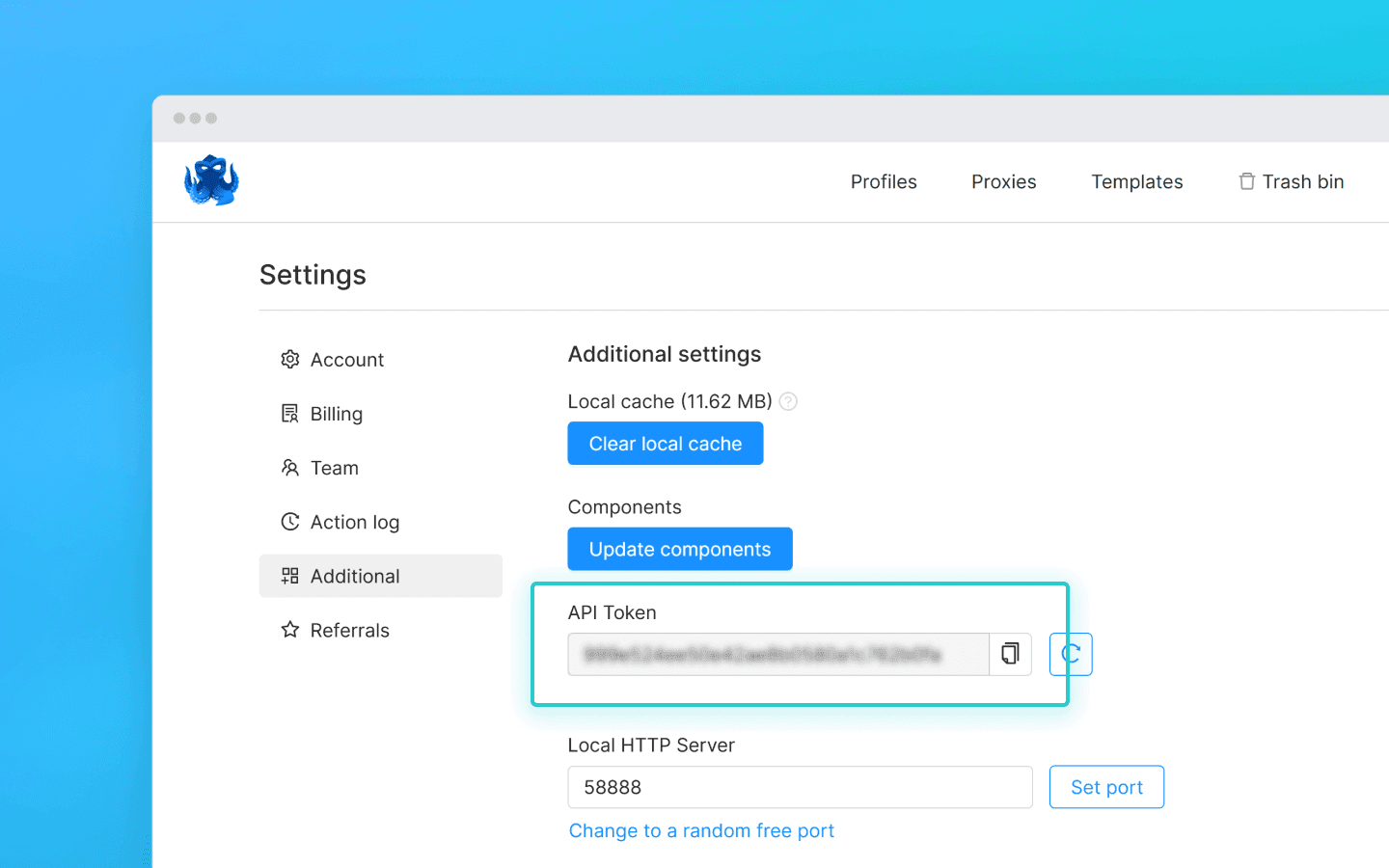Click the Action log clock icon
The height and width of the screenshot is (868, 1389).
289,521
